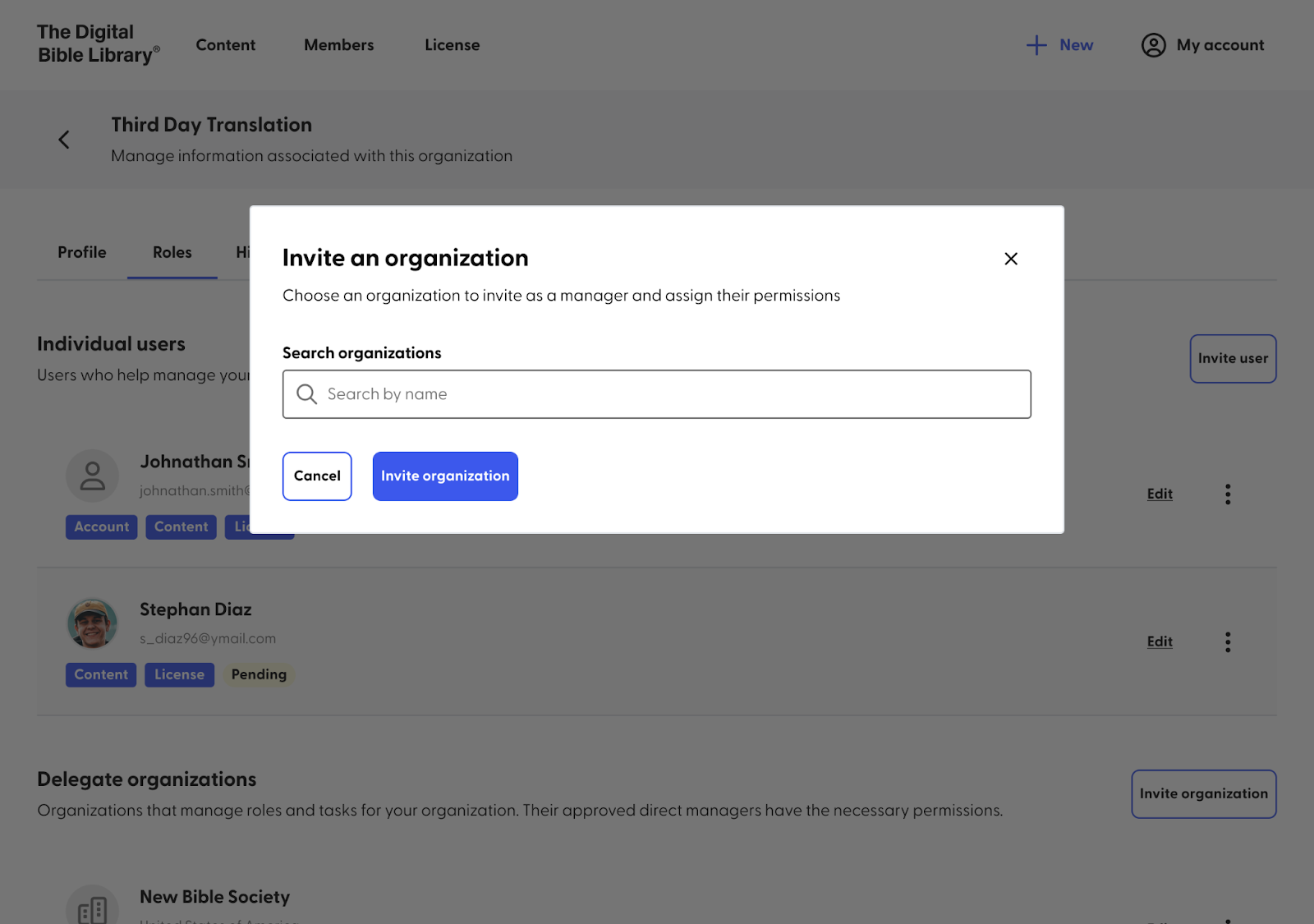
Task: Click Stephan Diaz's profile photo
Action: pyautogui.click(x=92, y=623)
